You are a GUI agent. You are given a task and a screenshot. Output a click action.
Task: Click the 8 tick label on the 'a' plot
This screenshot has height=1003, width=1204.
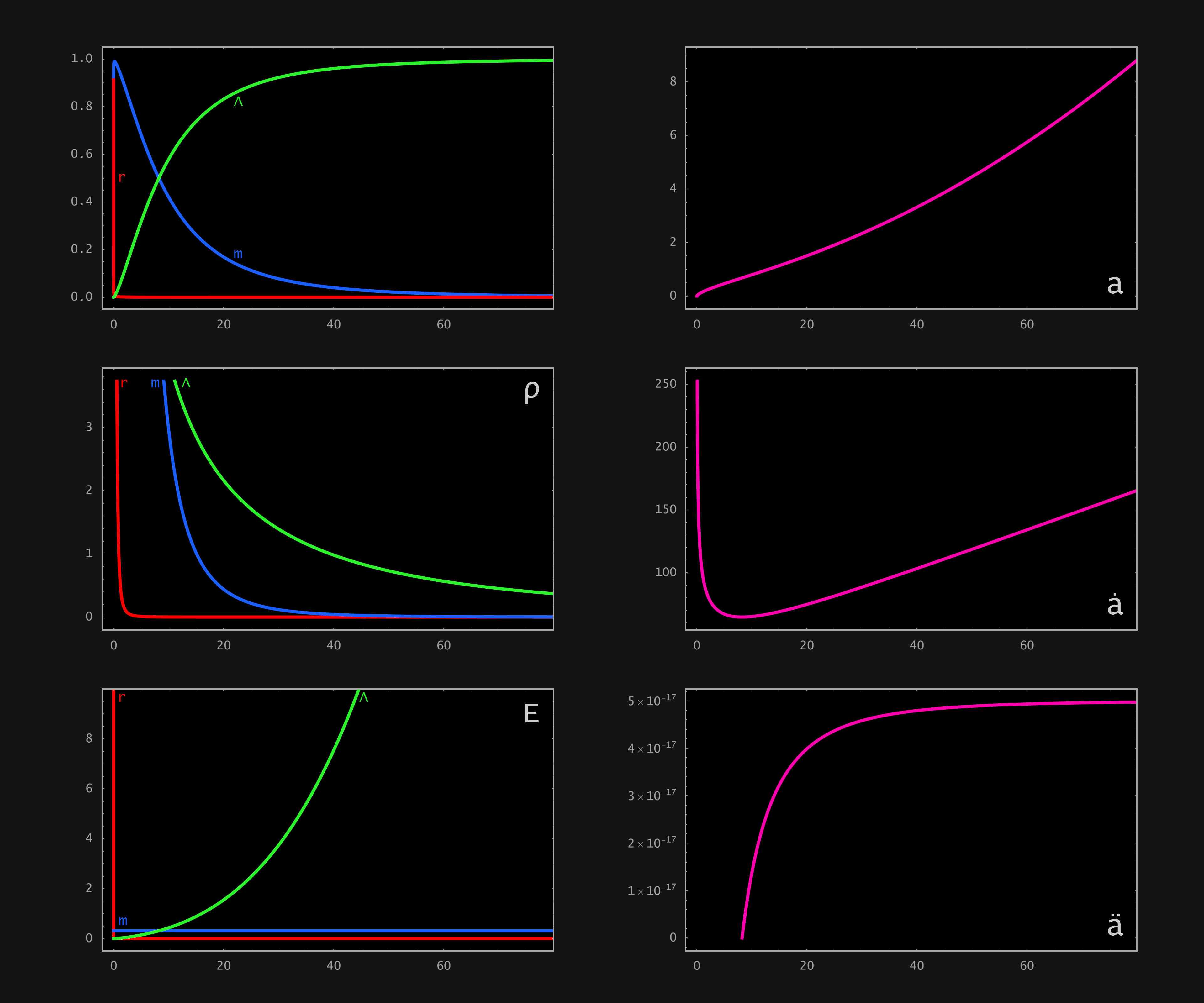(x=673, y=81)
